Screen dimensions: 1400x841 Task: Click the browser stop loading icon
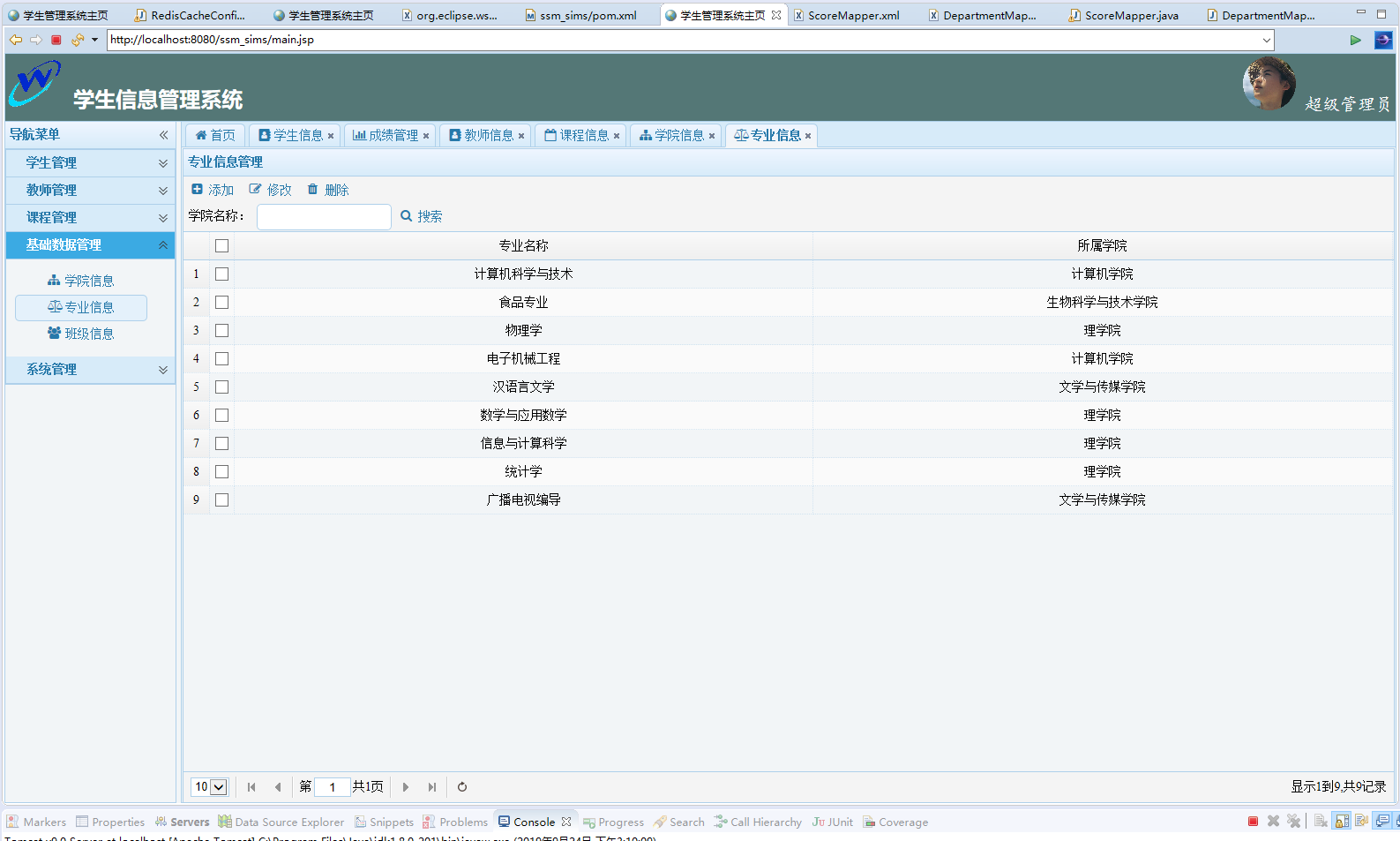(x=56, y=40)
